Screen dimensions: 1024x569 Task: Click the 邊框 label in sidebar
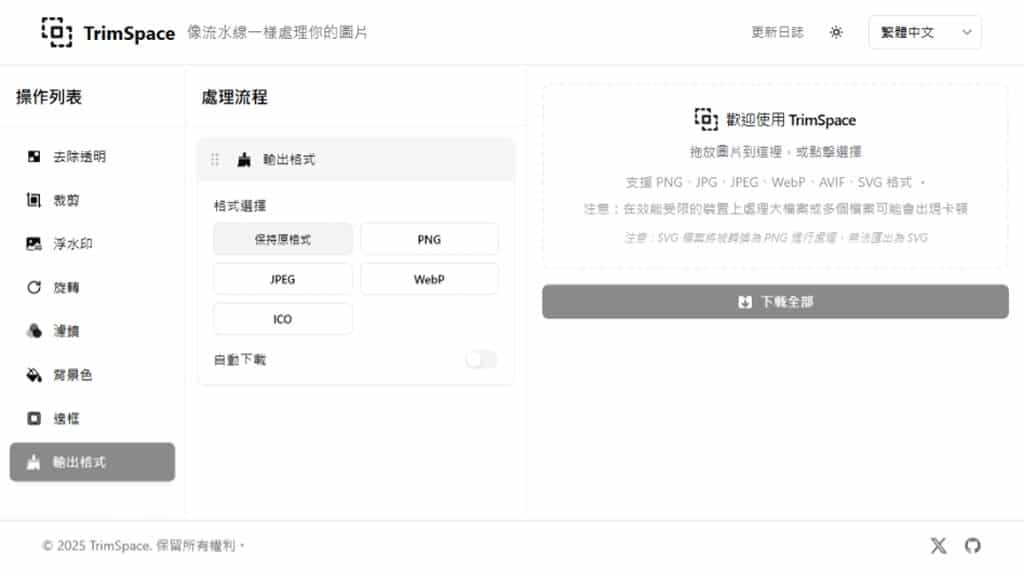tap(66, 418)
